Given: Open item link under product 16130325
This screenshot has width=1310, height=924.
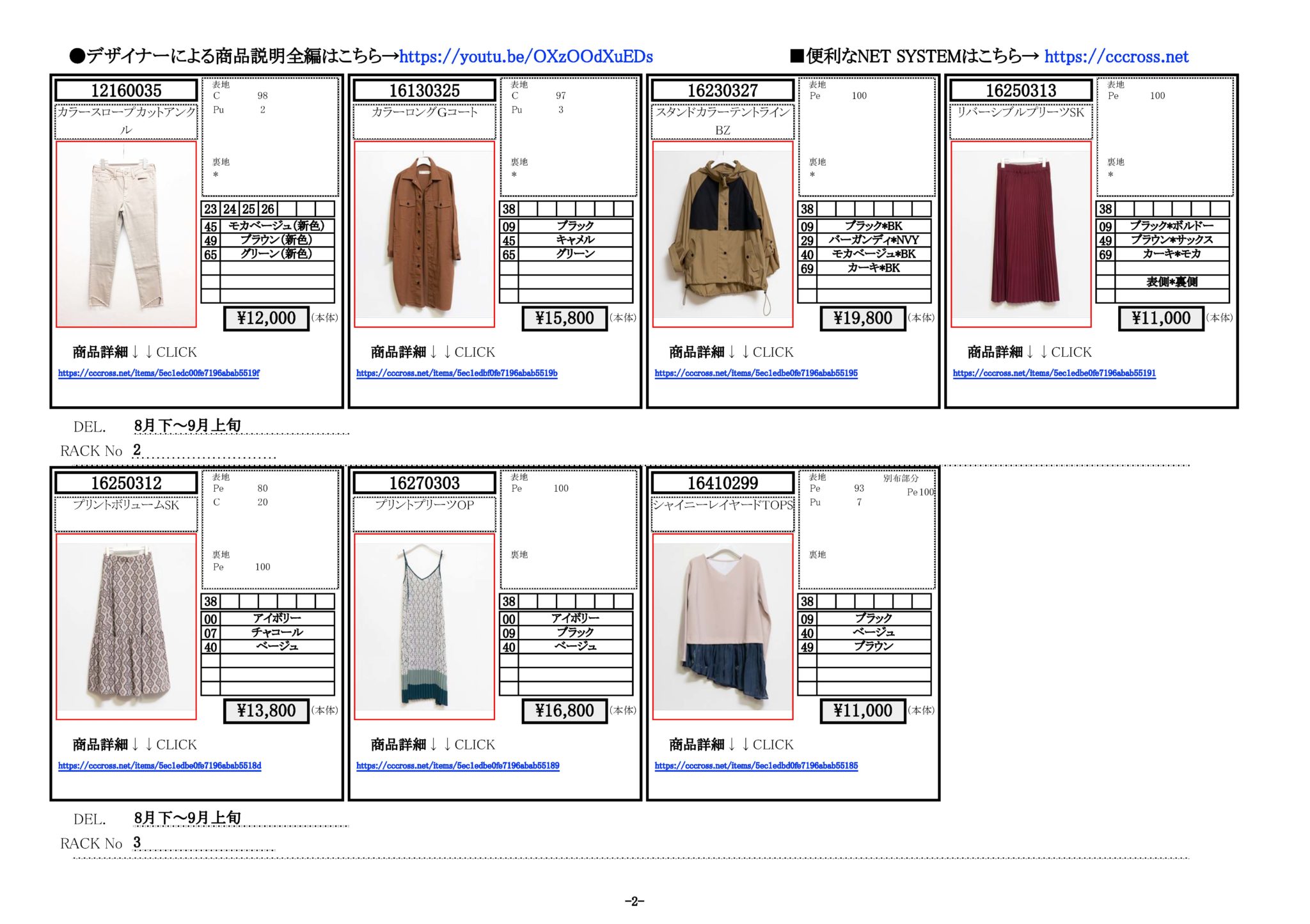Looking at the screenshot, I should [457, 373].
